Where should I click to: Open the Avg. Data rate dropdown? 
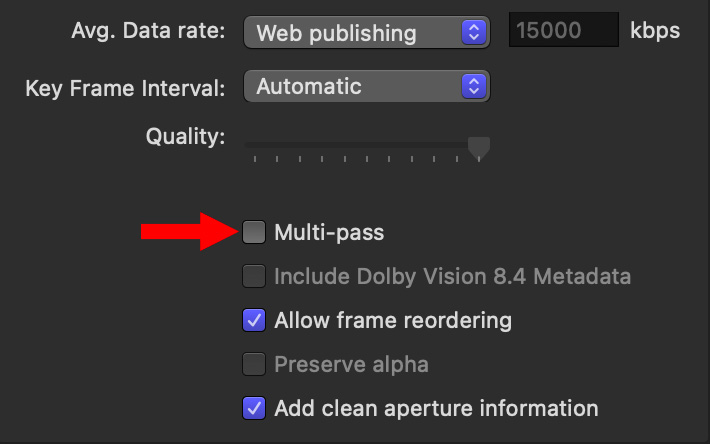coord(367,32)
